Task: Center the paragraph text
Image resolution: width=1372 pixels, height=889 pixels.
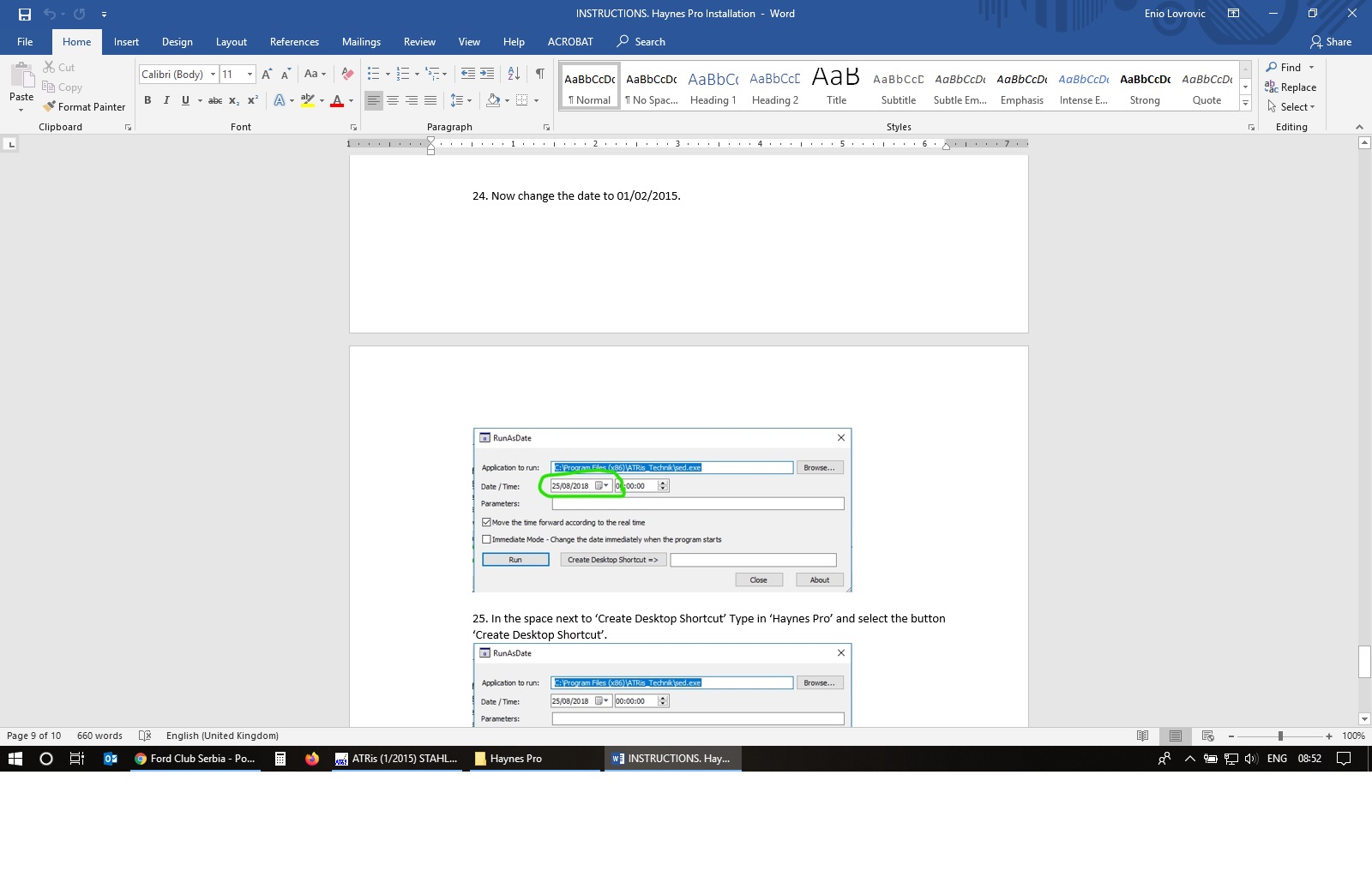Action: [x=393, y=100]
